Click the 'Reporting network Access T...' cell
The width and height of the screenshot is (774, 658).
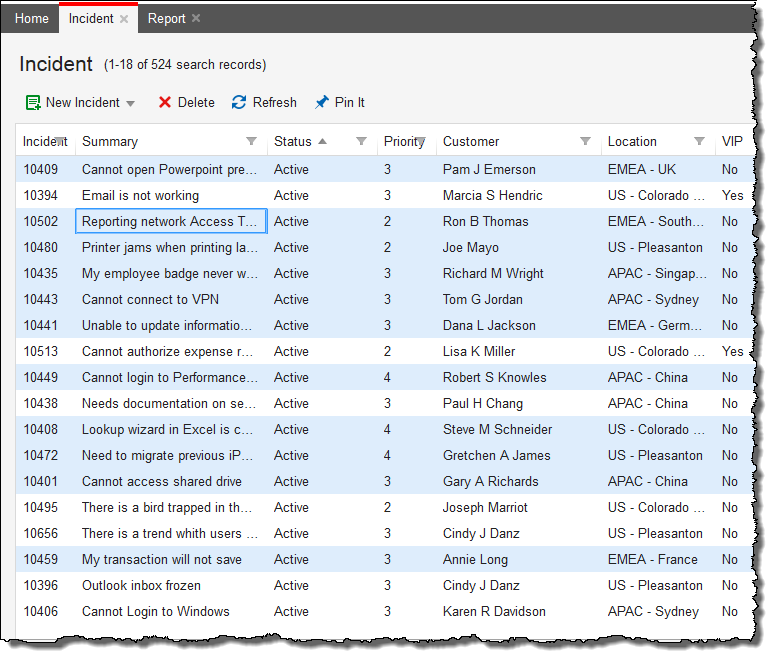tap(171, 221)
